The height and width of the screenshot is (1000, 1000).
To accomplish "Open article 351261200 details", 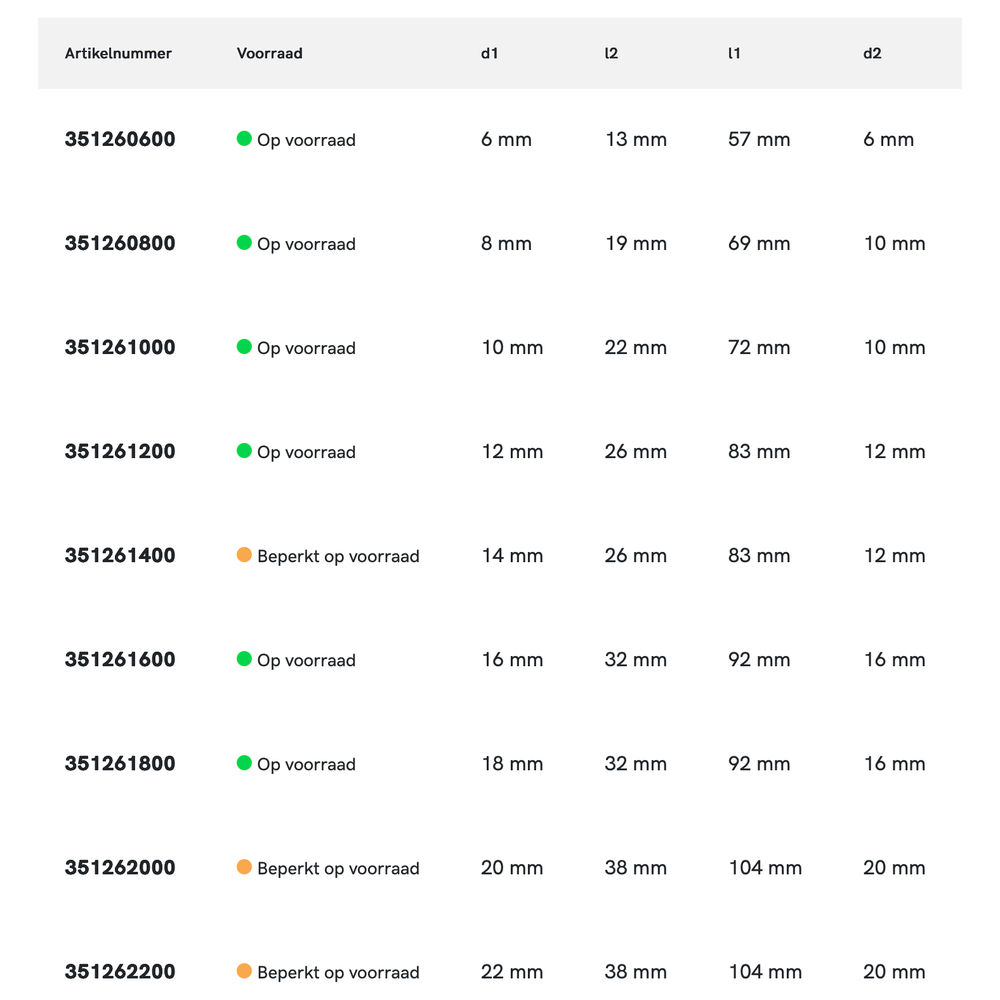I will click(120, 452).
